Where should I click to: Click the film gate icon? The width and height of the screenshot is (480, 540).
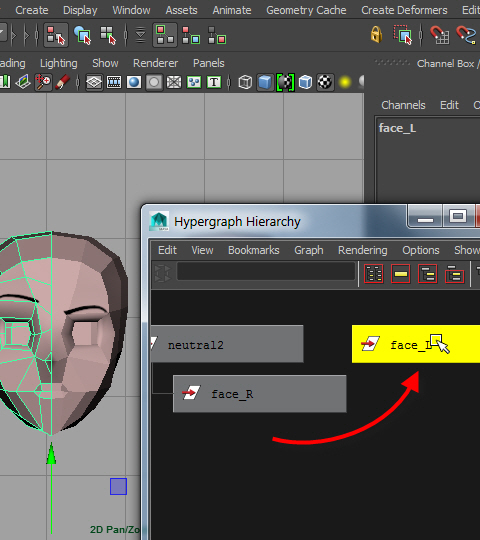coord(114,82)
